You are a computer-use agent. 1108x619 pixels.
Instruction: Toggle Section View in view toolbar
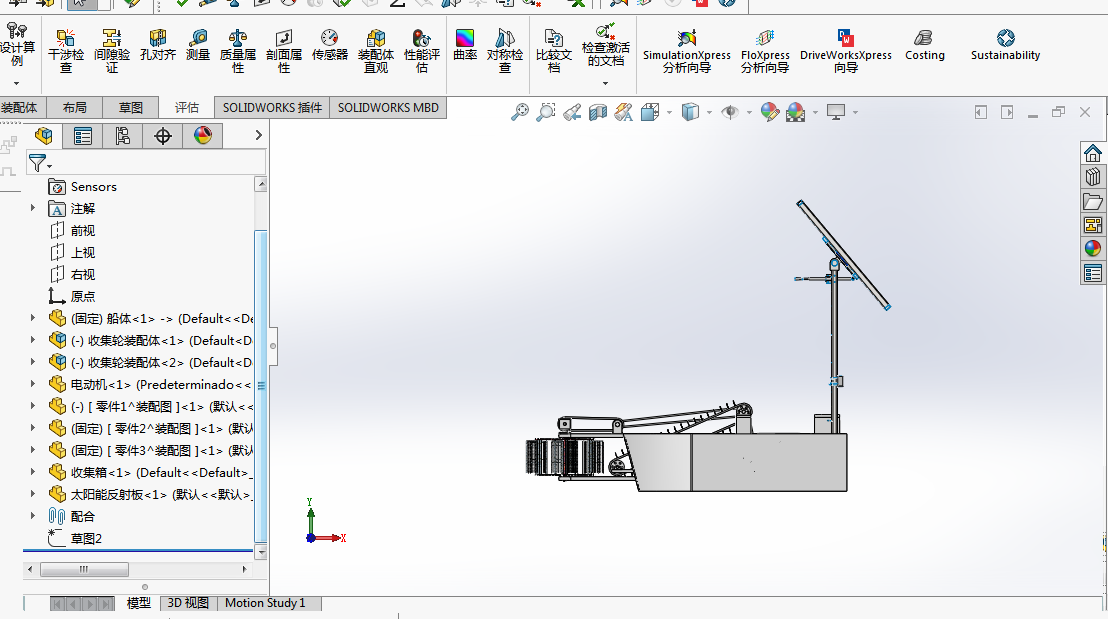coord(598,112)
